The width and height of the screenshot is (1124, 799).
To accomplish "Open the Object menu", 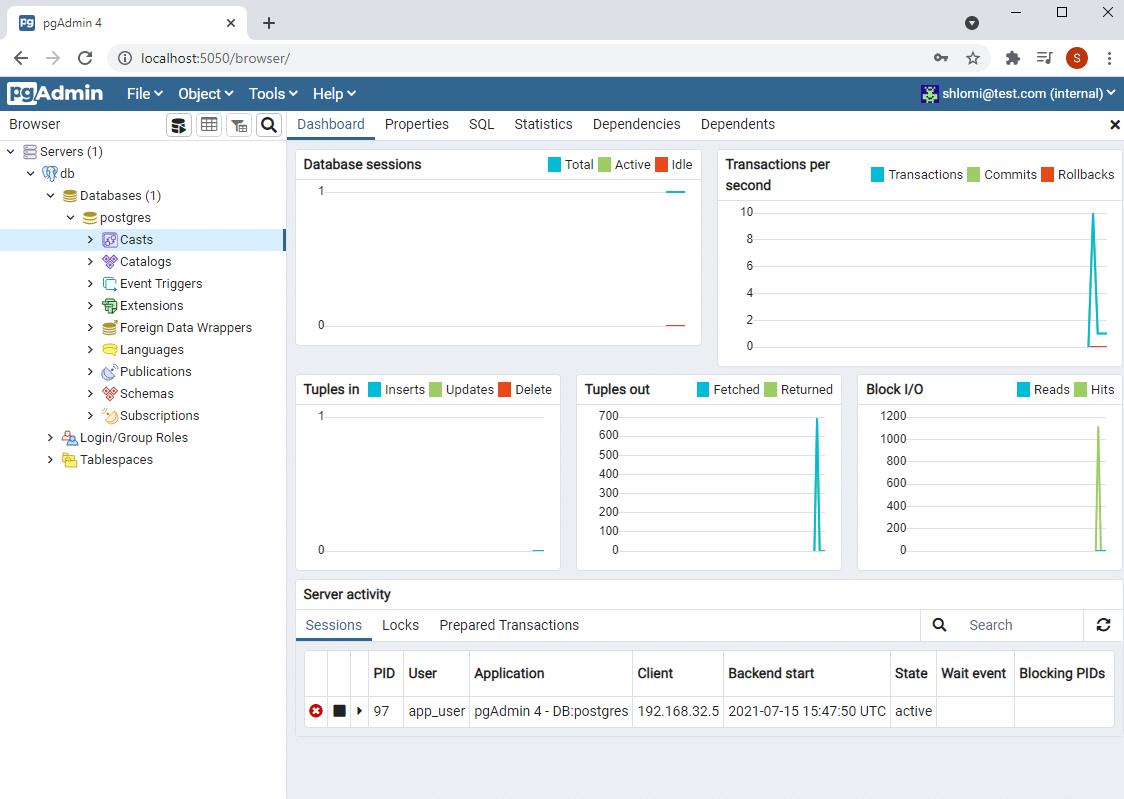I will click(x=205, y=93).
